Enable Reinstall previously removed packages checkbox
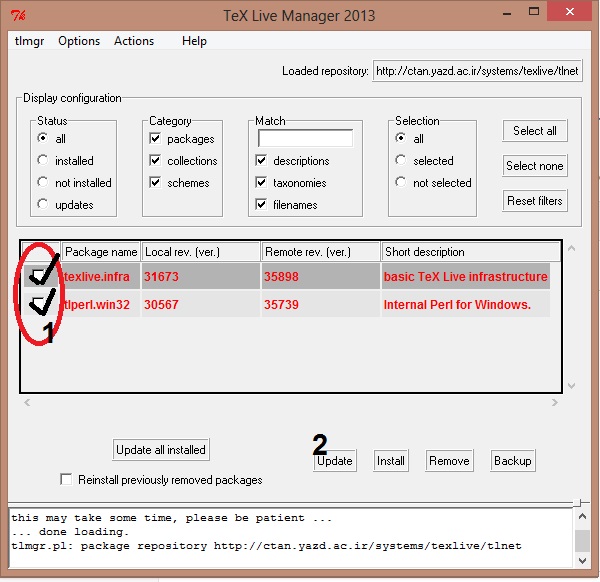Screen dimensions: 600x582 [x=66, y=479]
